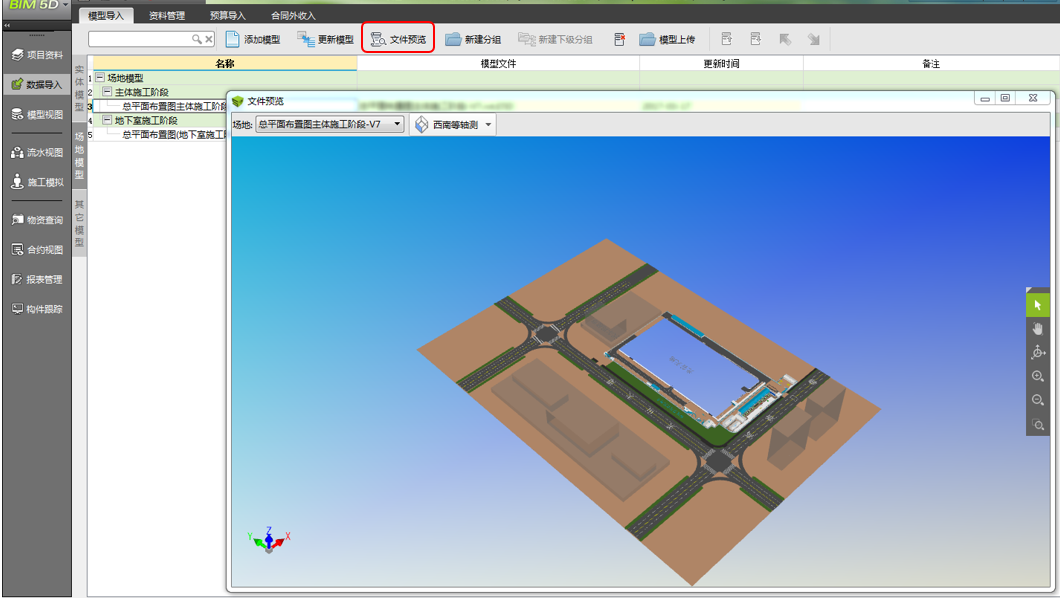Open 项目资料 in the left sidebar
The height and width of the screenshot is (598, 1060).
[x=37, y=55]
